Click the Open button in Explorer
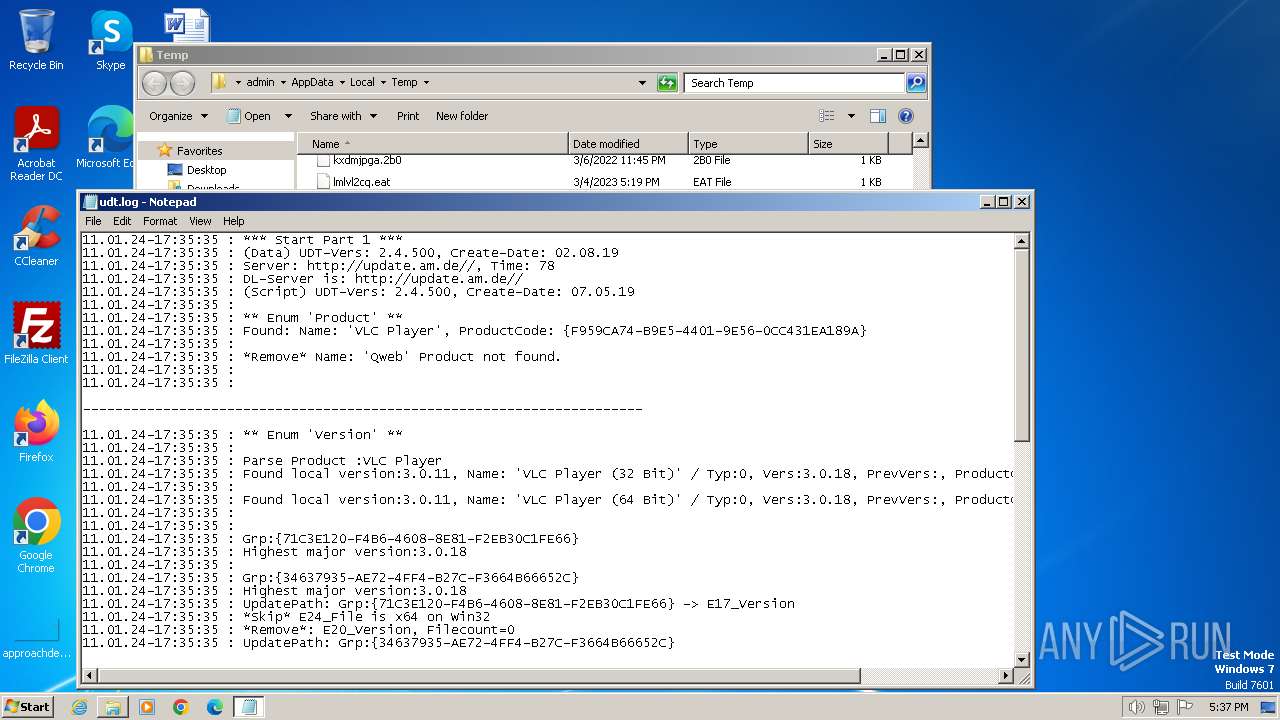This screenshot has height=720, width=1280. [250, 116]
